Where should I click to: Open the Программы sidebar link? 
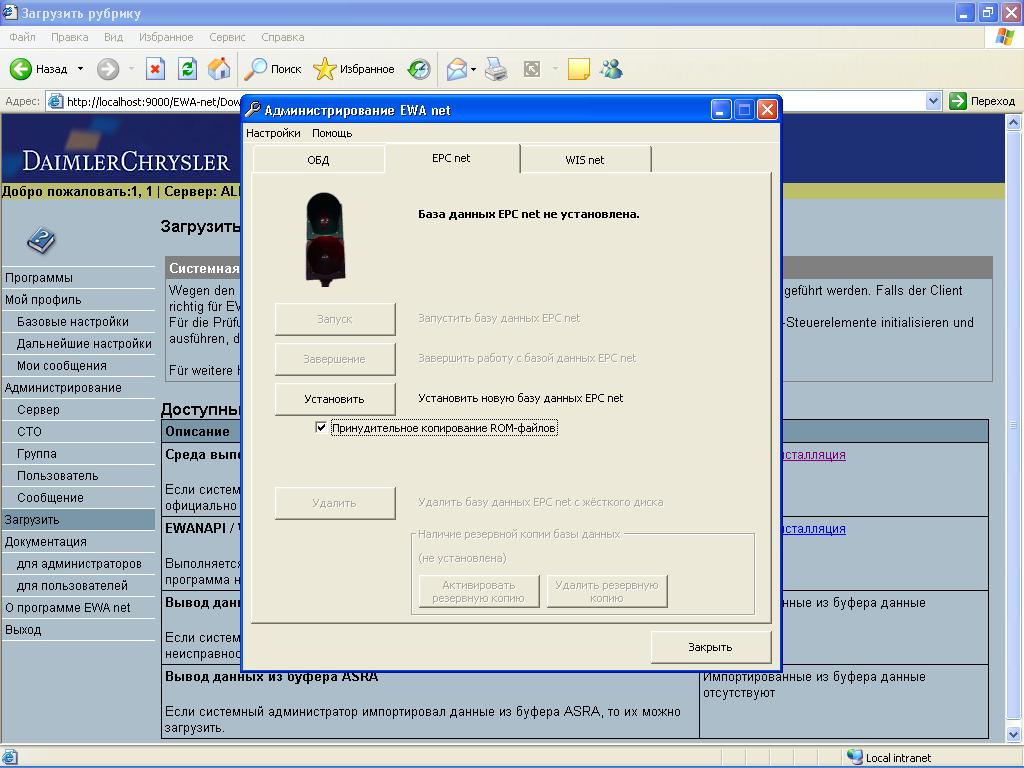(39, 278)
